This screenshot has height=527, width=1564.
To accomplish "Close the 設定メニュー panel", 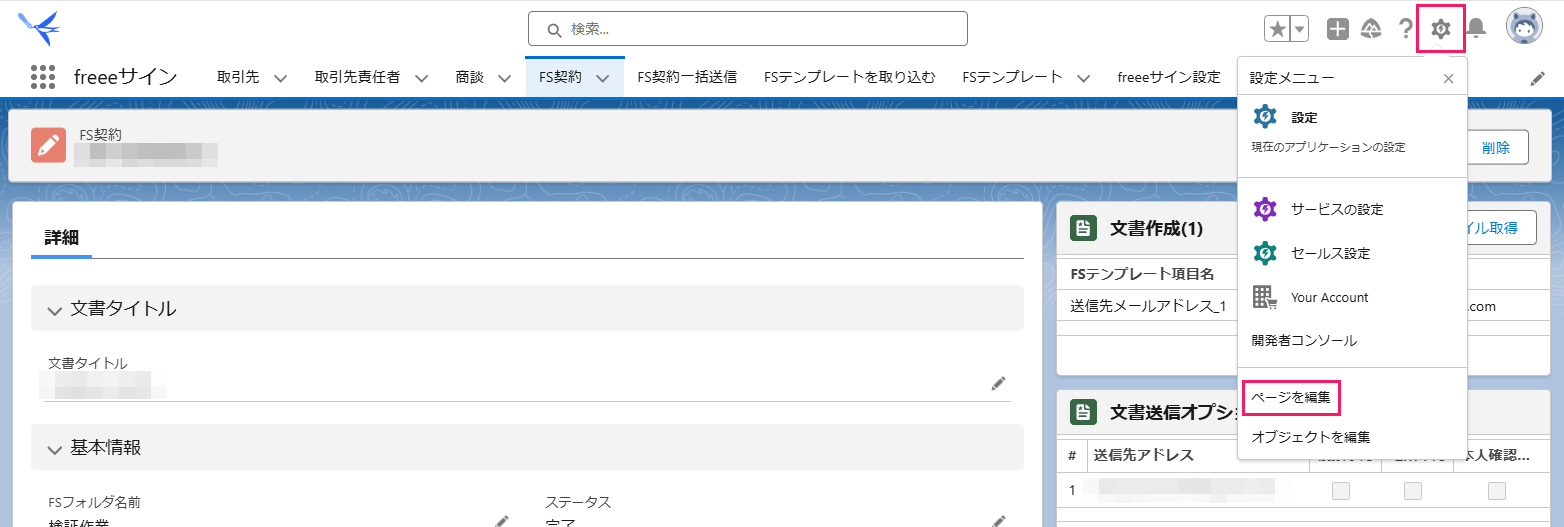I will click(x=1448, y=78).
